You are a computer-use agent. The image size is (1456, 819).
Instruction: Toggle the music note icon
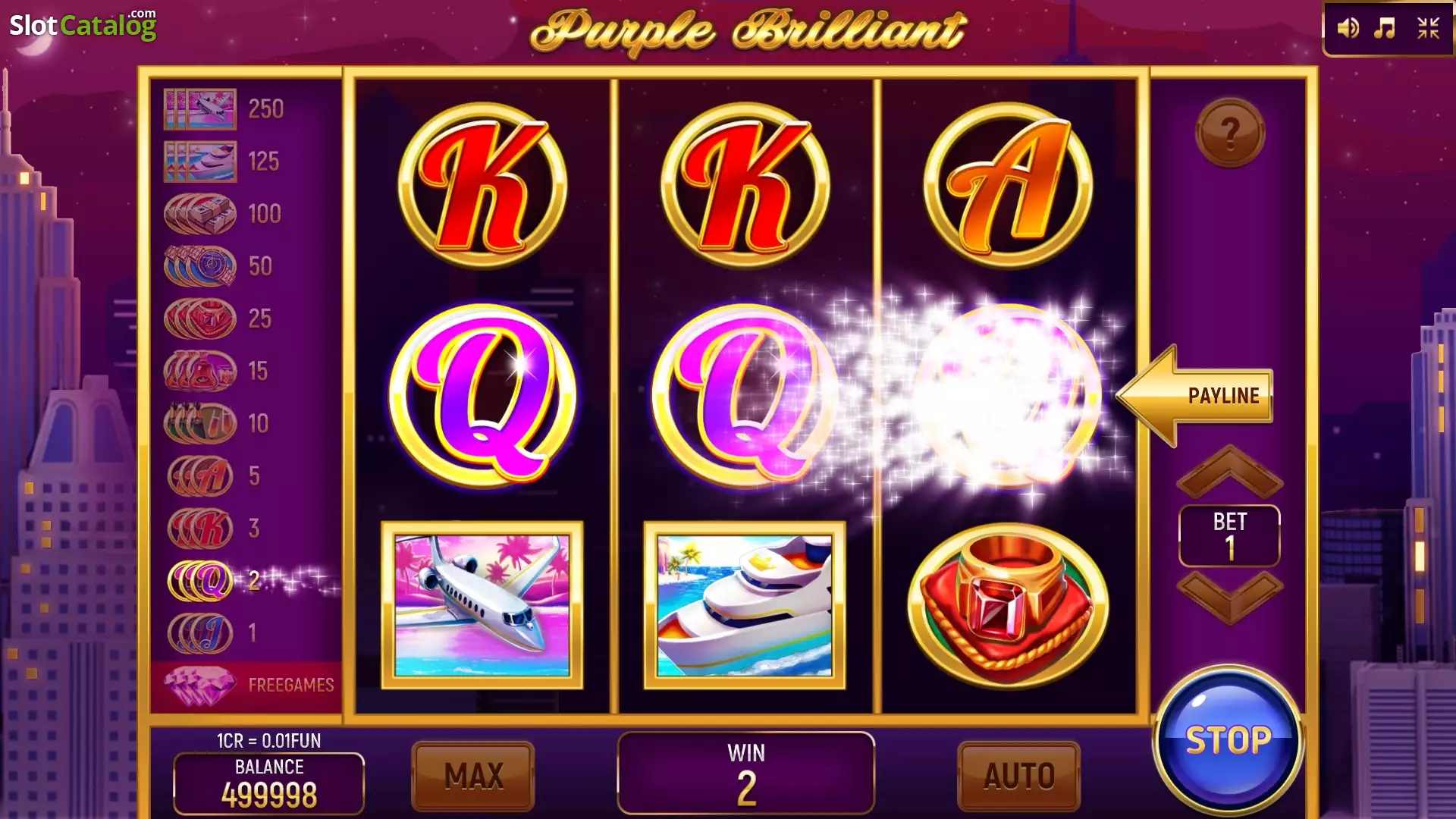coord(1385,29)
